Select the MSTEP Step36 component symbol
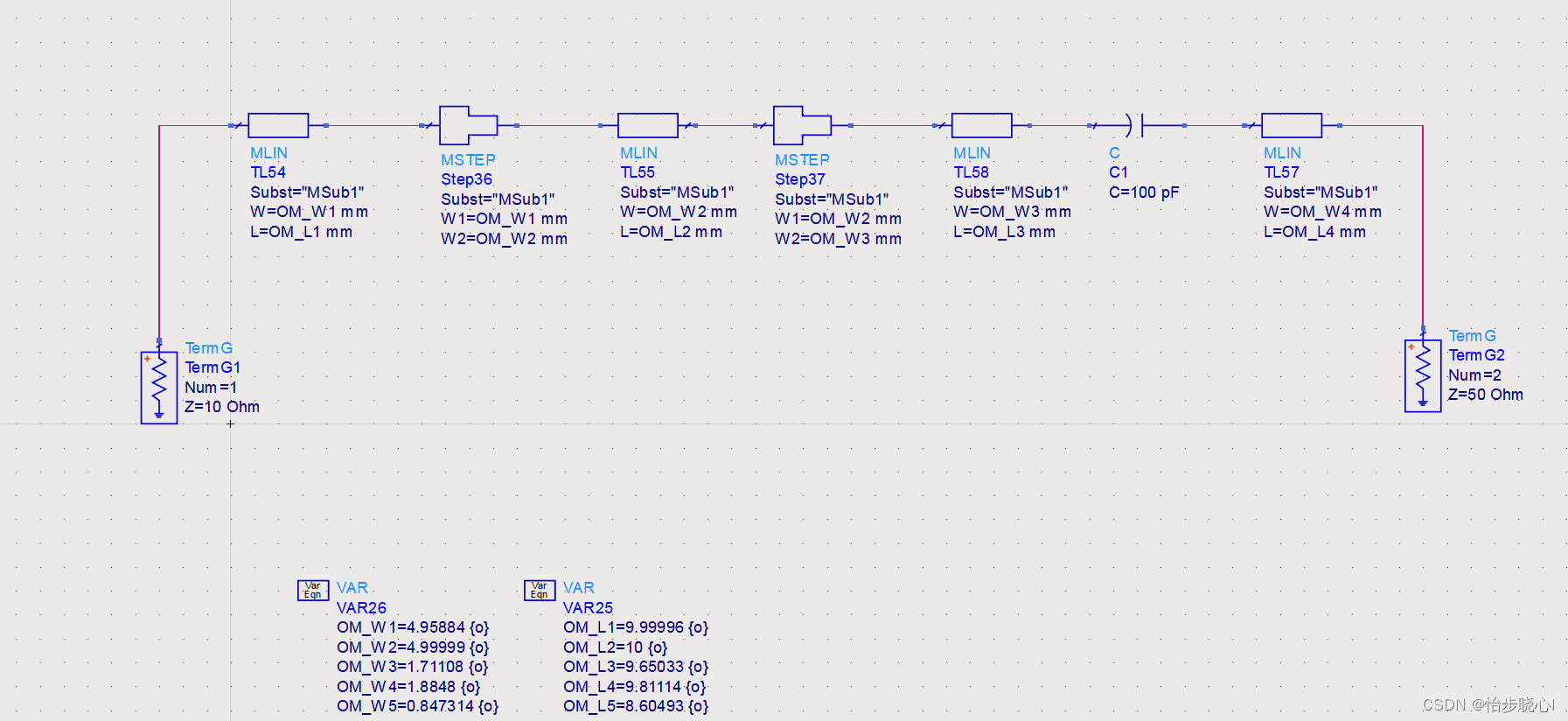 click(x=468, y=125)
